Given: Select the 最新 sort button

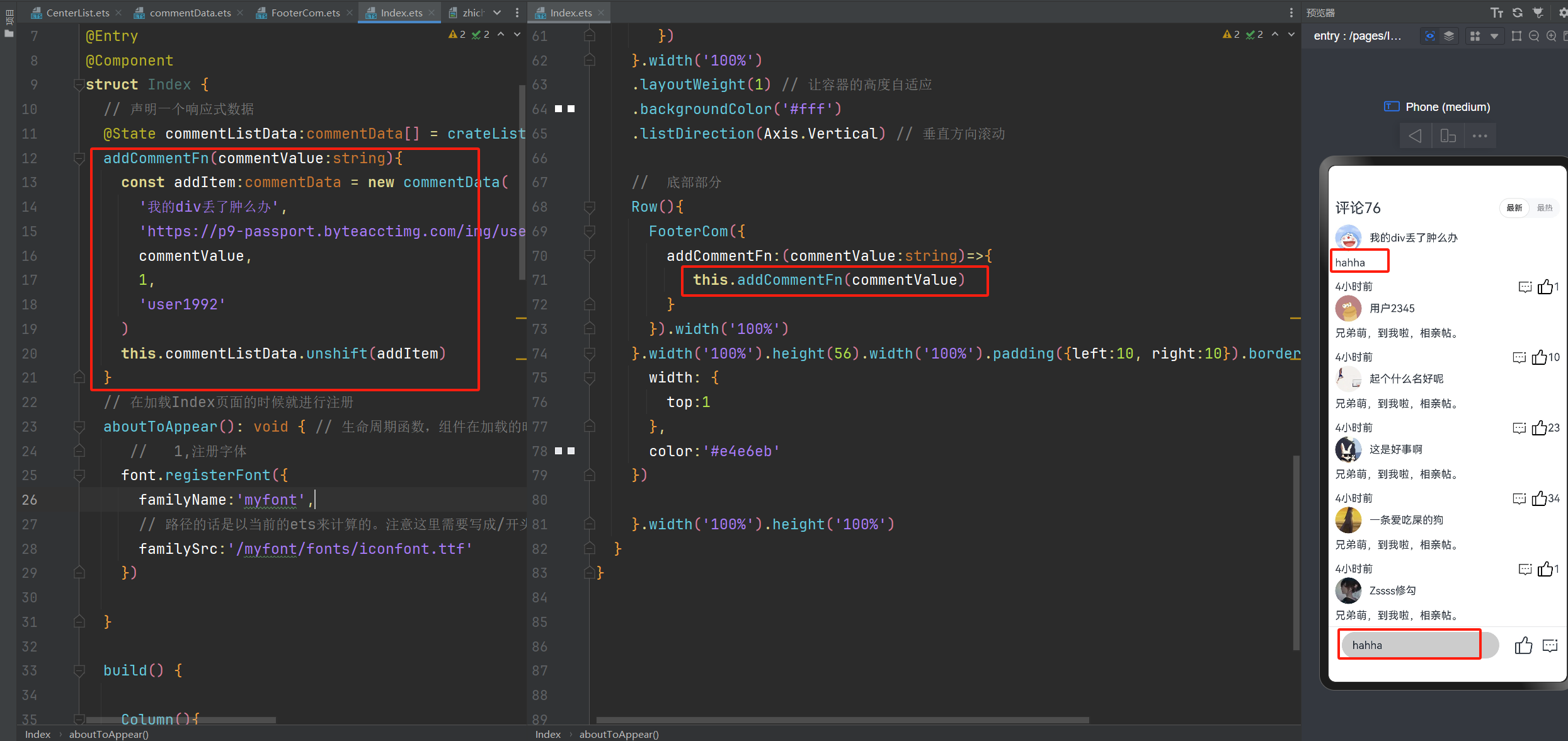Looking at the screenshot, I should click(x=1514, y=208).
